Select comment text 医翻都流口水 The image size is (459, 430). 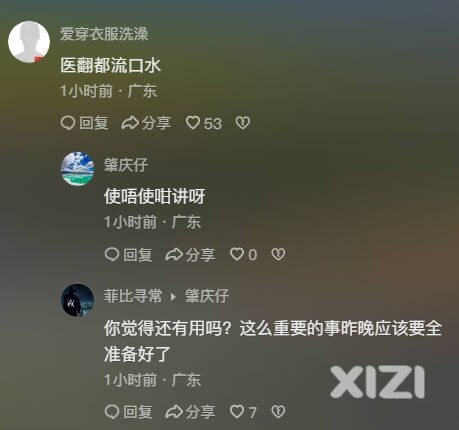tap(111, 65)
